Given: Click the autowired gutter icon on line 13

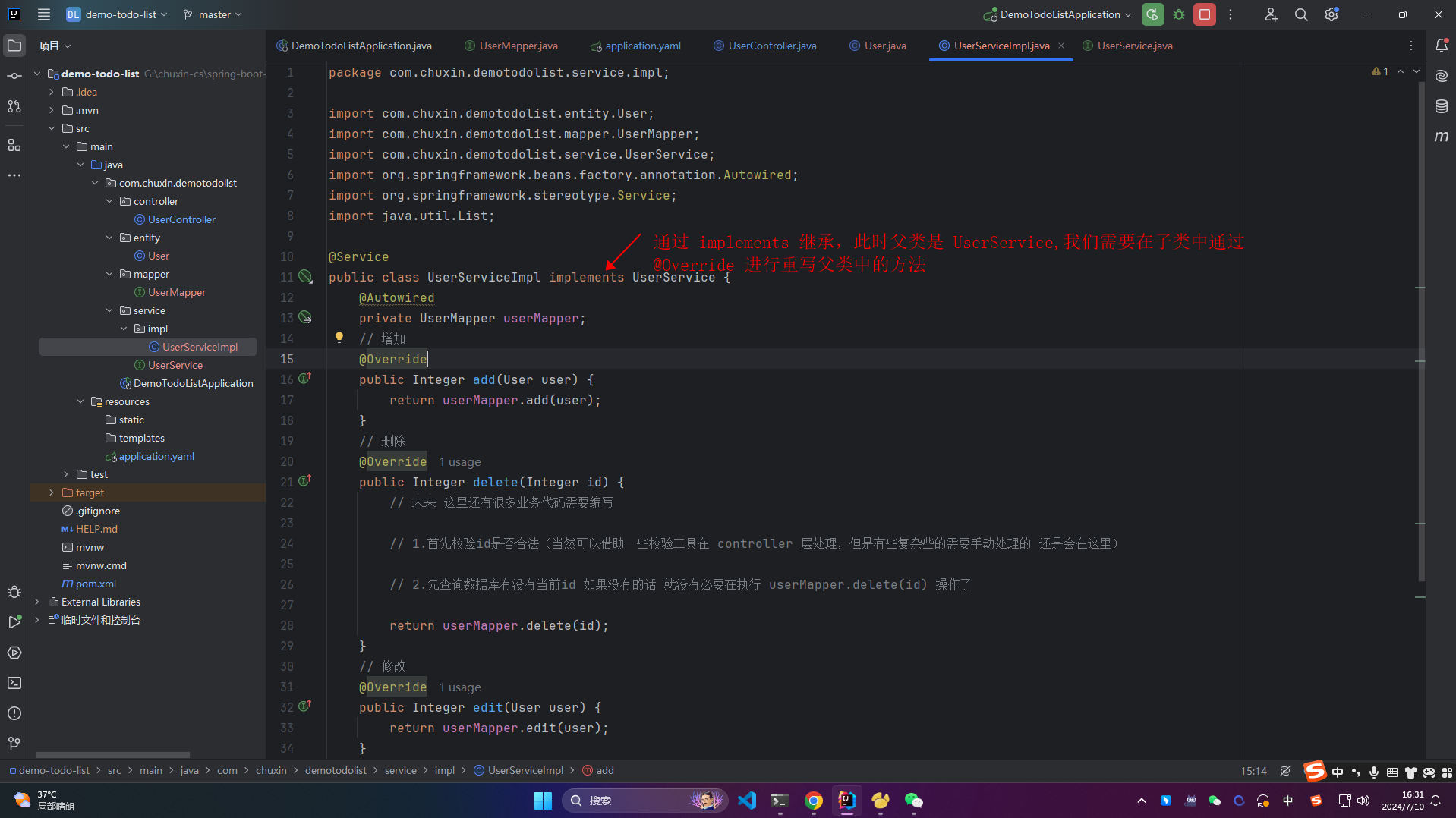Looking at the screenshot, I should [305, 317].
